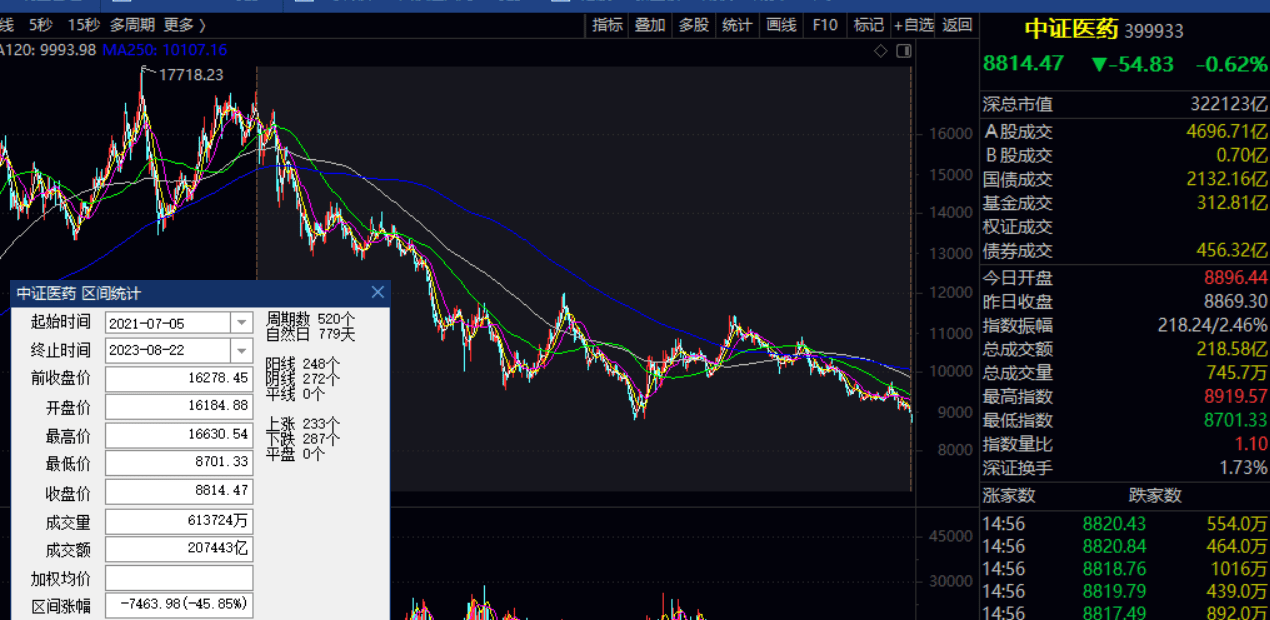The image size is (1270, 620).
Task: Select the 画线 drawing tool
Action: tap(781, 25)
